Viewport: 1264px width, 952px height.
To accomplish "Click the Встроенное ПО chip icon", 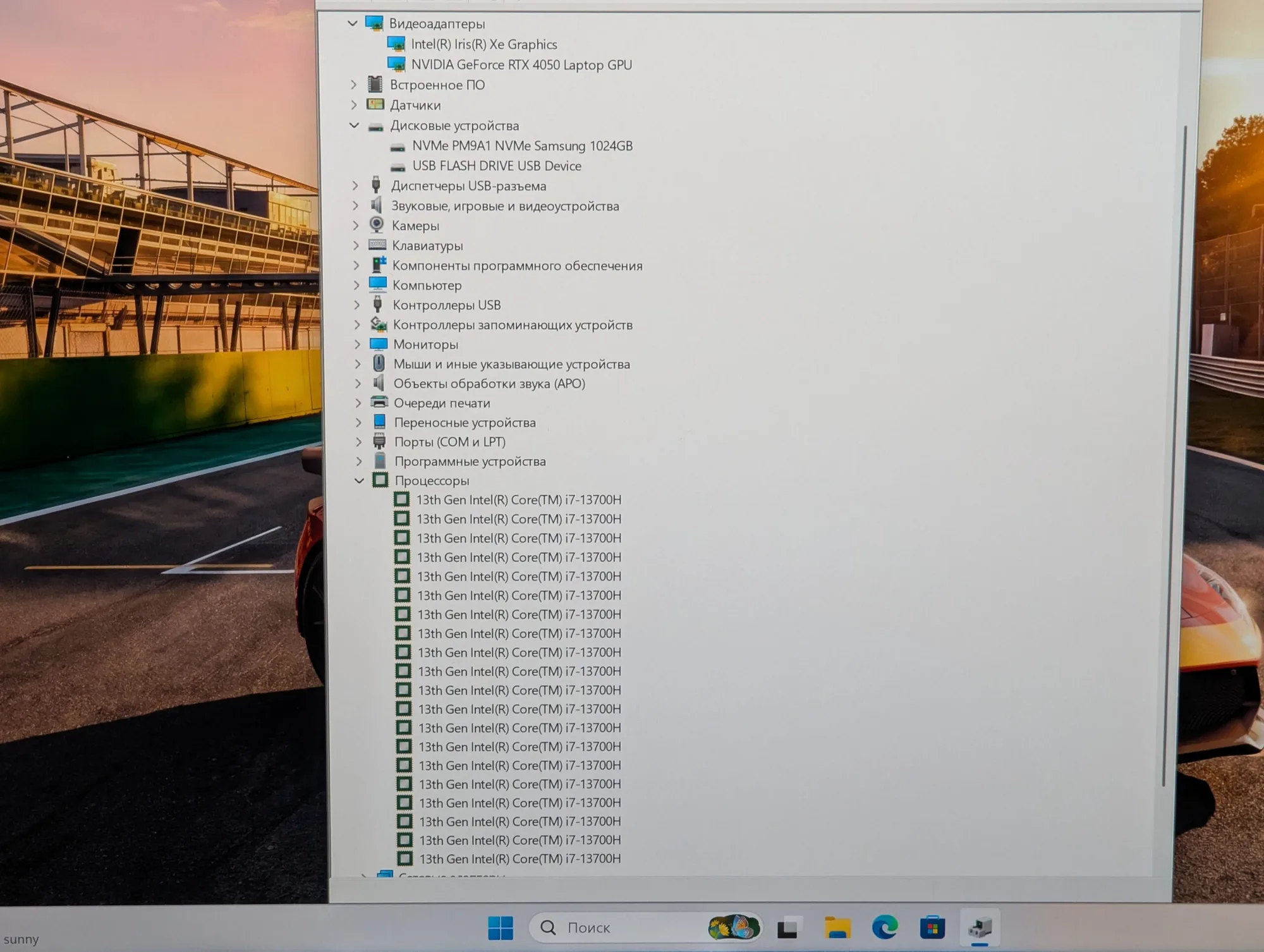I will [375, 84].
